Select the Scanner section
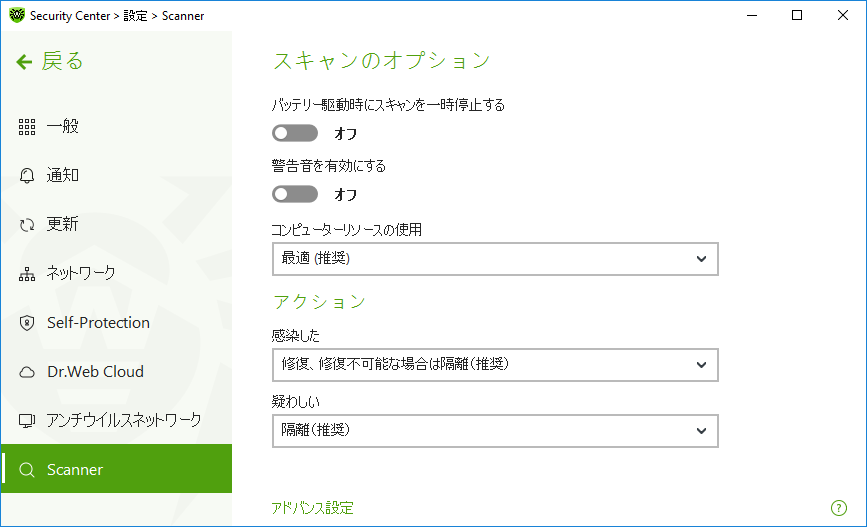 point(116,468)
